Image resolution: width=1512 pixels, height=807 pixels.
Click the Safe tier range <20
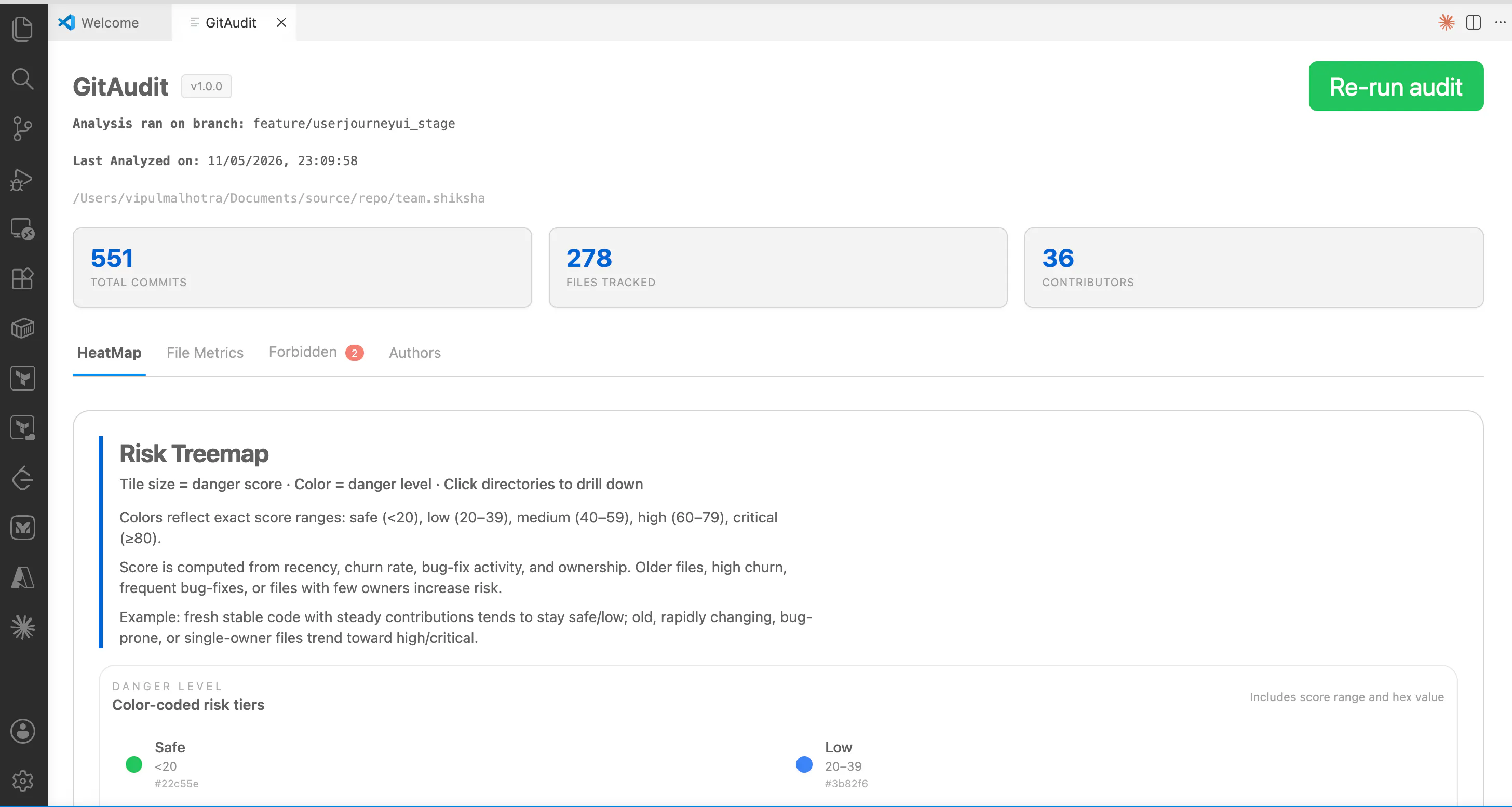tap(165, 766)
